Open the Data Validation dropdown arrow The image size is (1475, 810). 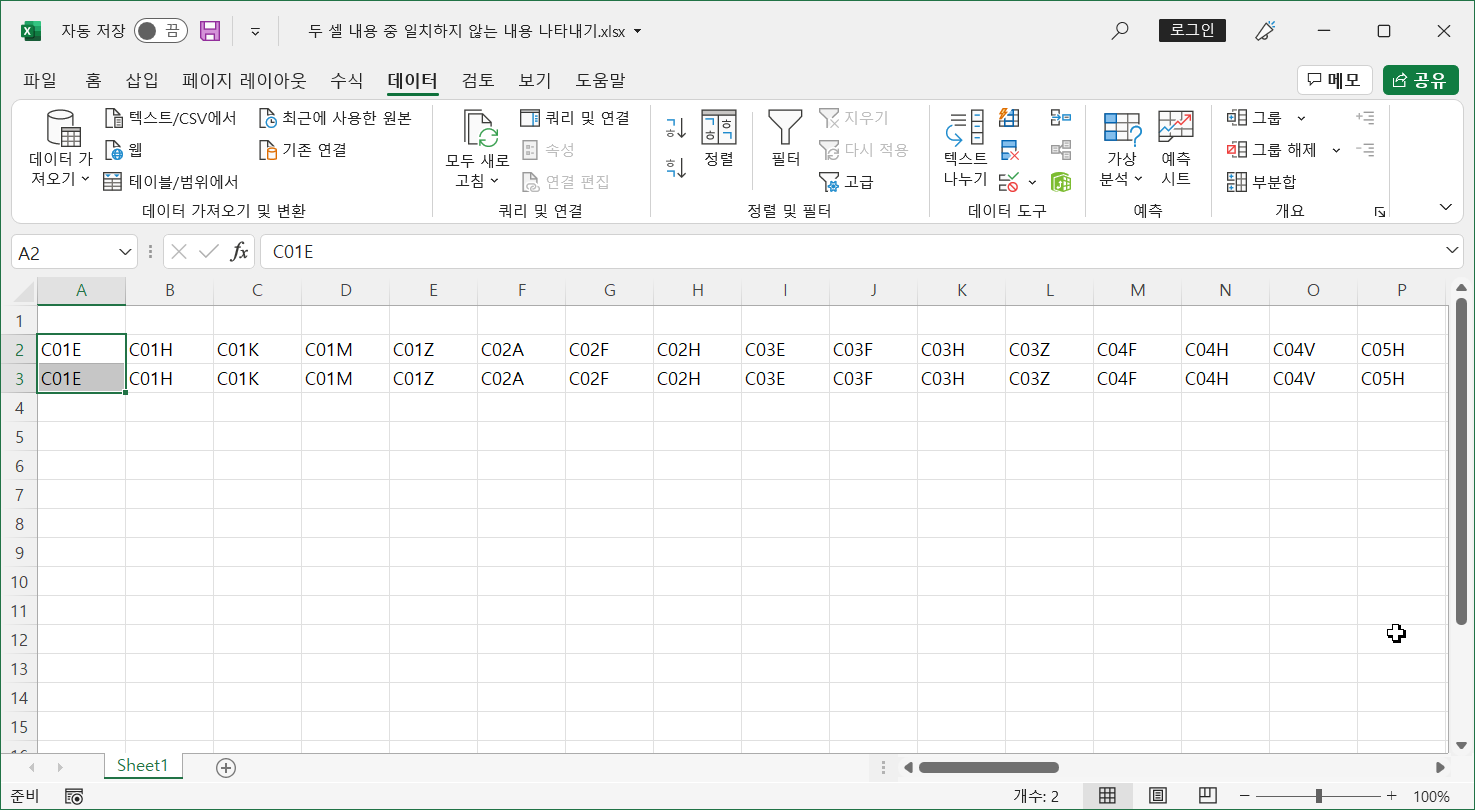[1032, 182]
